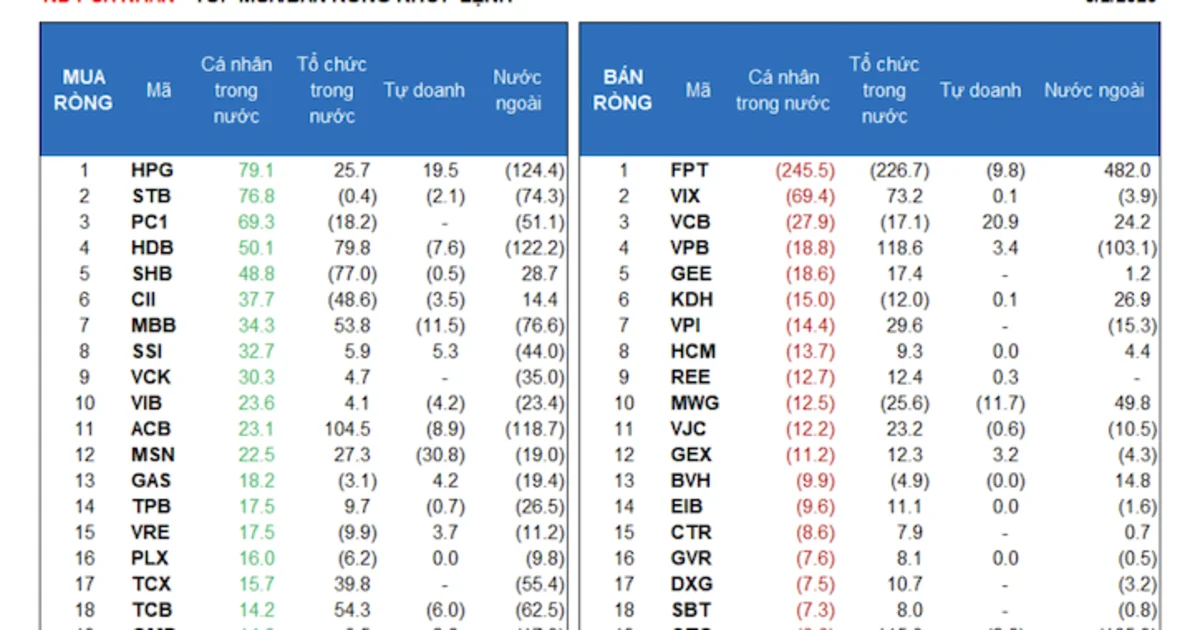Click the (245.5) value for FPT
1200x630 pixels.
[805, 171]
